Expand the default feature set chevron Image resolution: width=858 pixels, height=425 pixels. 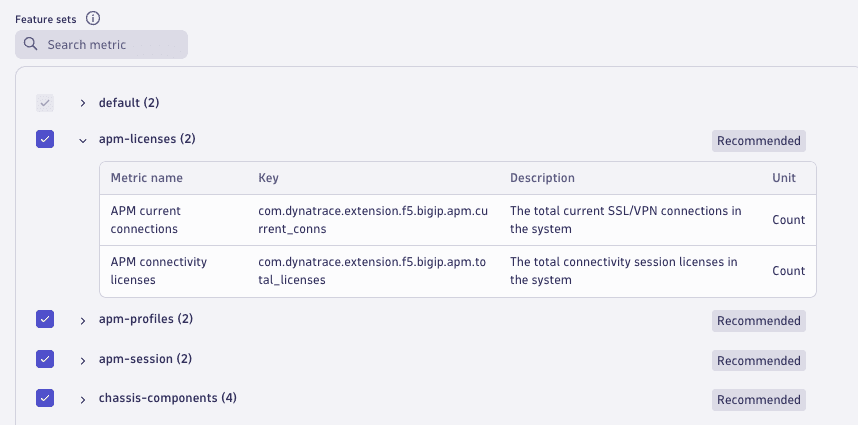point(83,103)
